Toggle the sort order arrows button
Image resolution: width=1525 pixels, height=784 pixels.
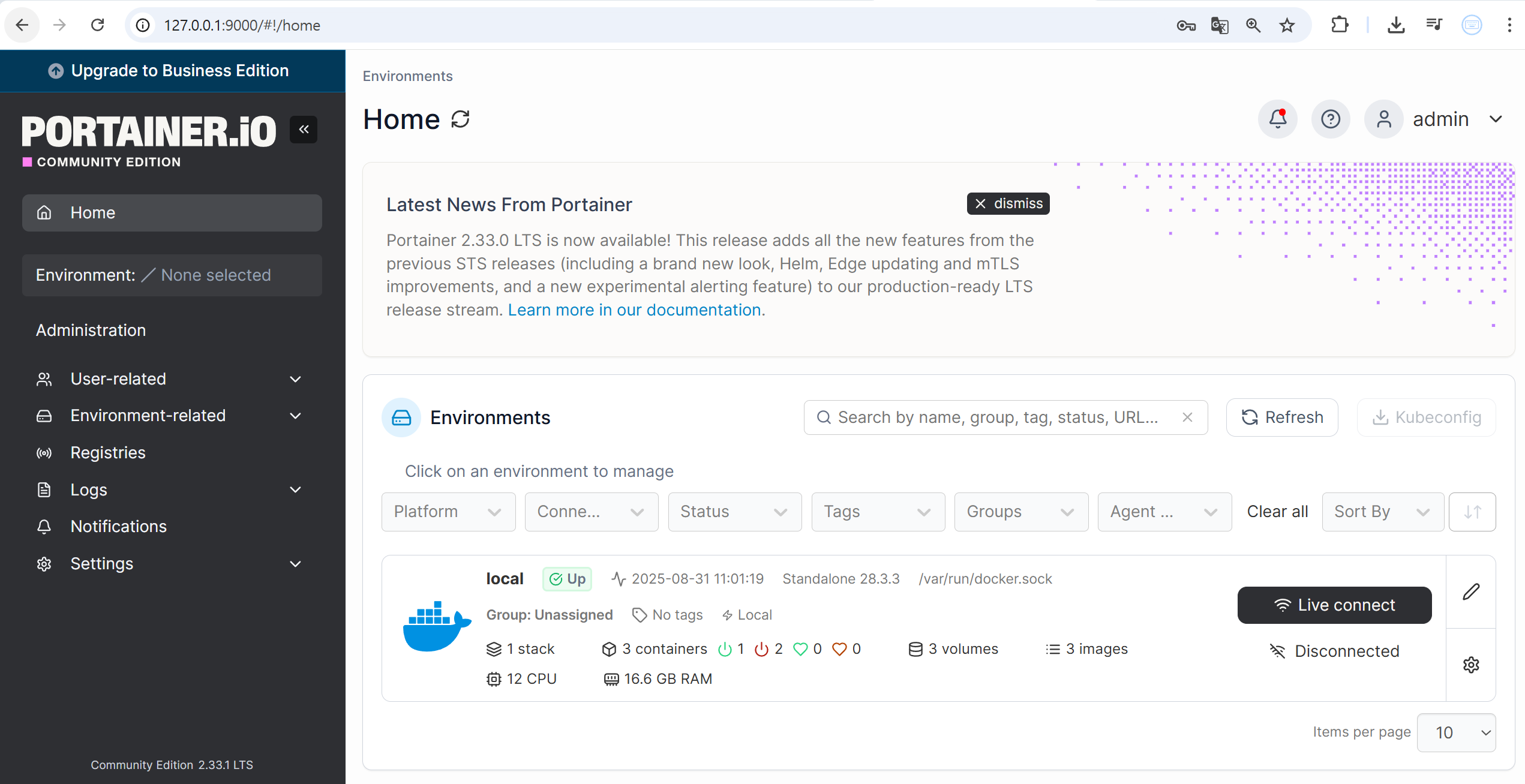point(1472,512)
